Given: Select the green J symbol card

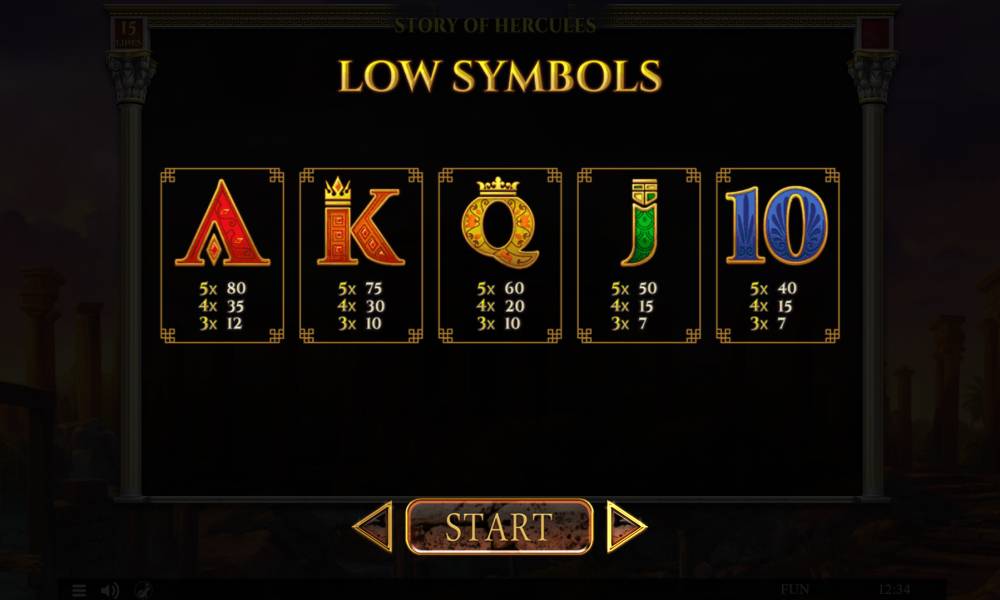Looking at the screenshot, I should pos(639,256).
